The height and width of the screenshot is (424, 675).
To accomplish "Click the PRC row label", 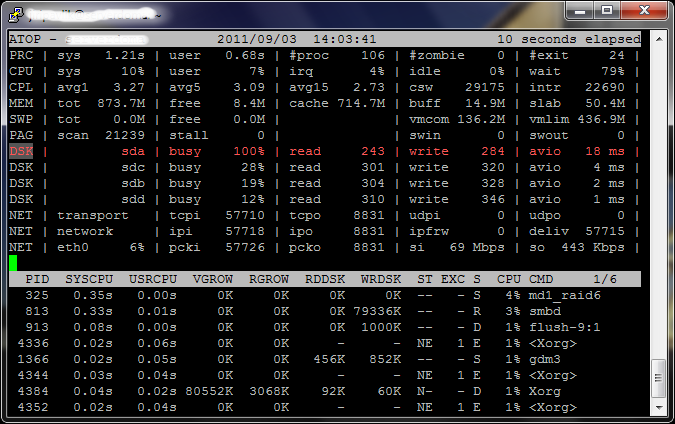I will point(21,56).
